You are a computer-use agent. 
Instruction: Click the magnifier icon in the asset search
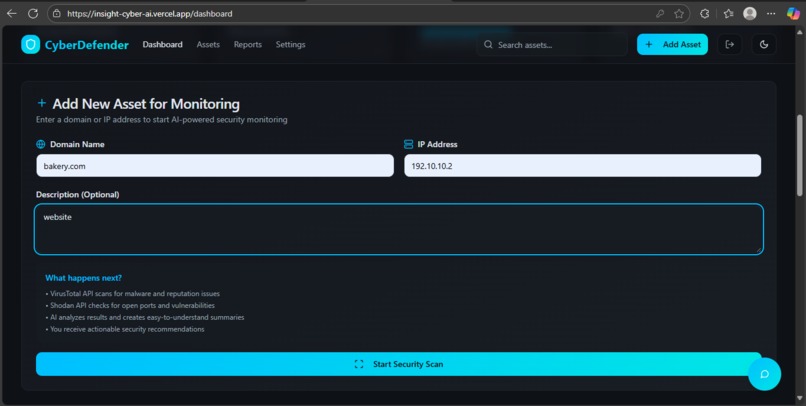488,45
